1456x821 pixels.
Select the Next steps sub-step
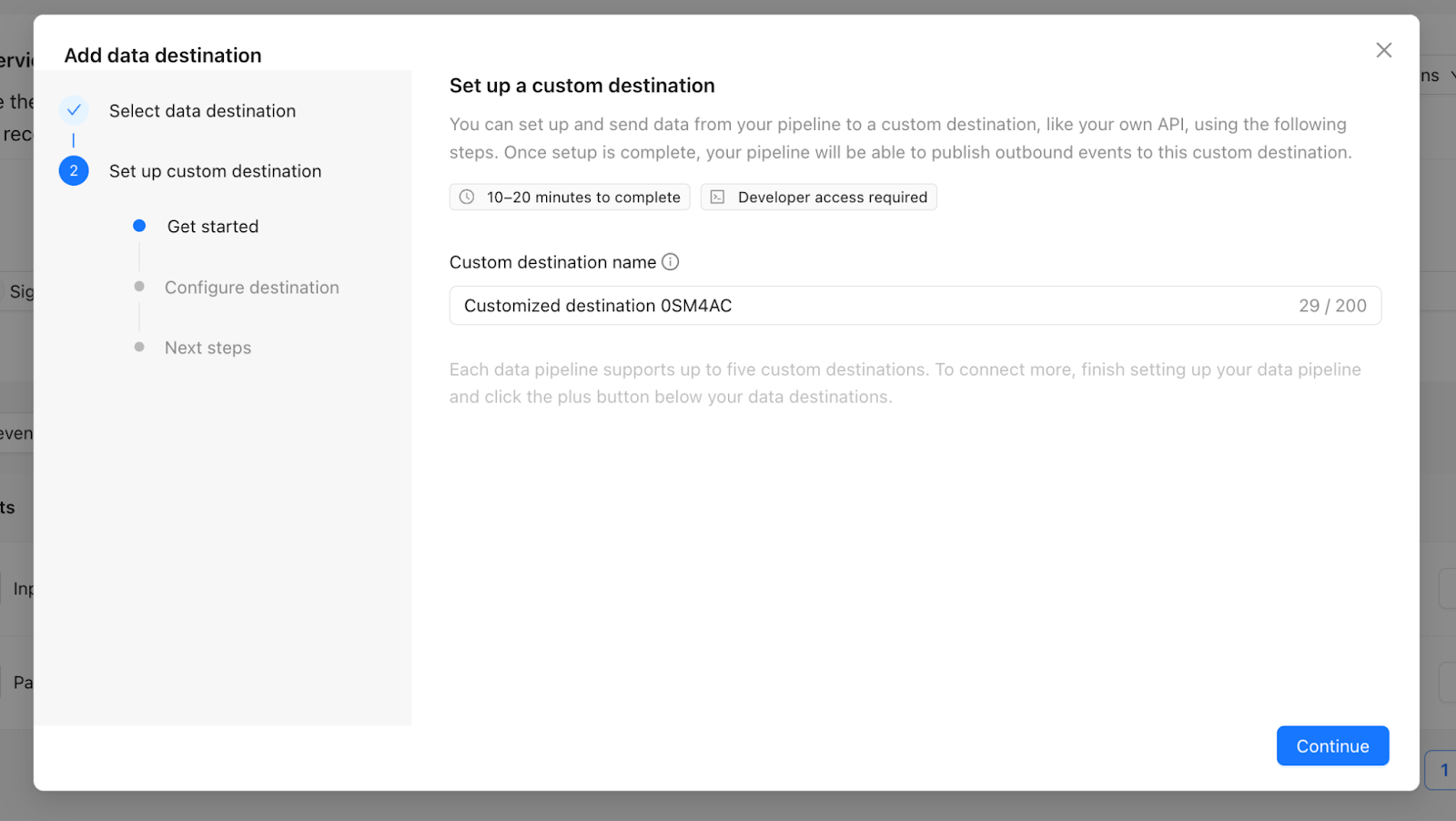pos(207,348)
